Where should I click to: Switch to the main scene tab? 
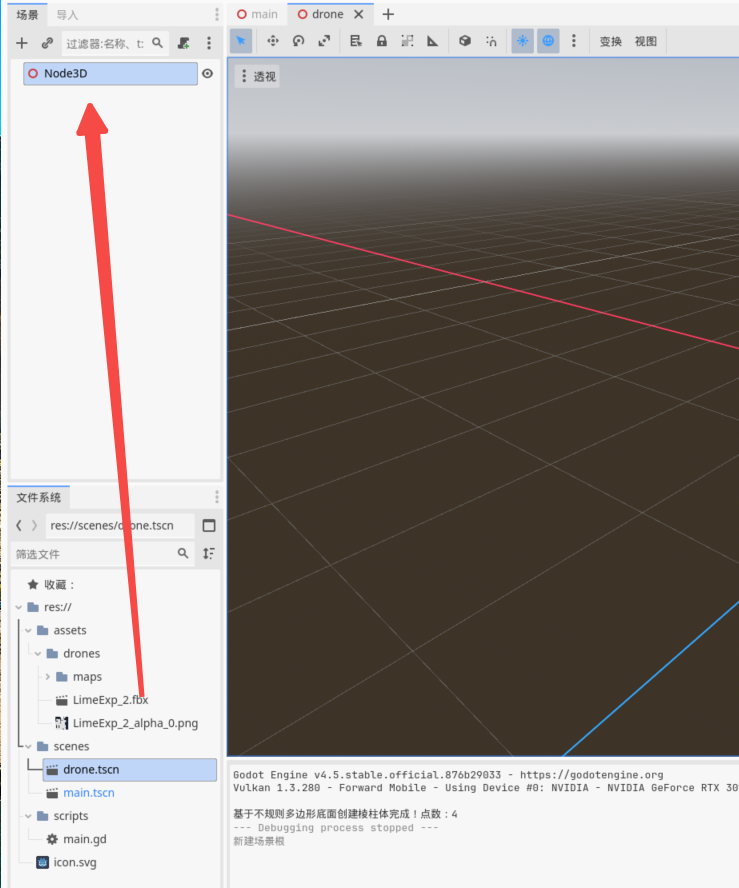click(x=257, y=14)
